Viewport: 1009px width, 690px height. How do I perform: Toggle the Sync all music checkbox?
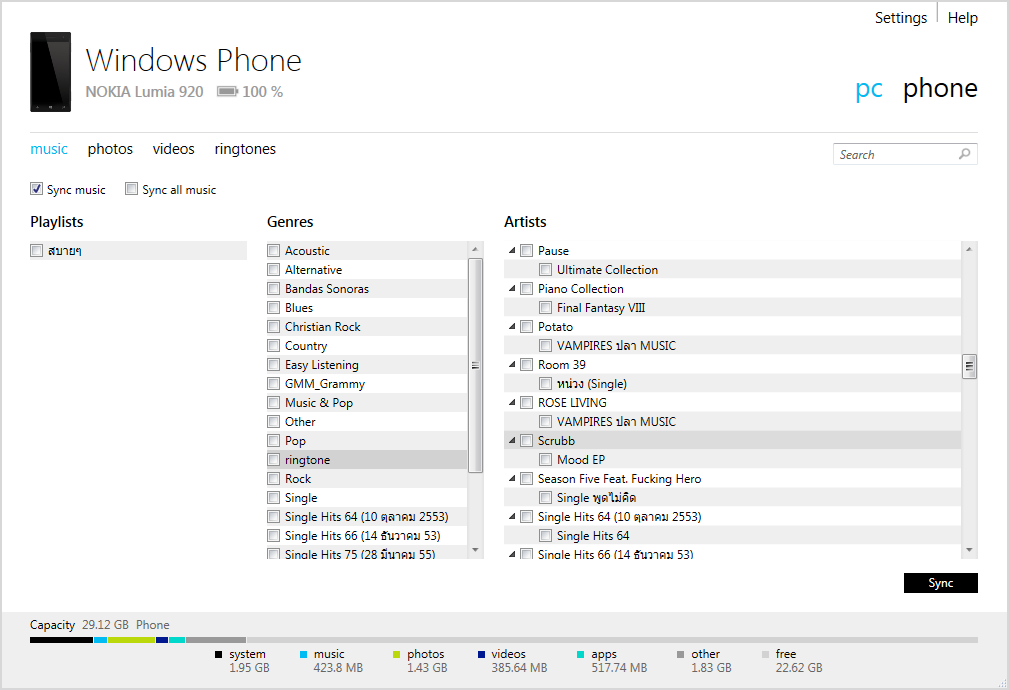131,189
